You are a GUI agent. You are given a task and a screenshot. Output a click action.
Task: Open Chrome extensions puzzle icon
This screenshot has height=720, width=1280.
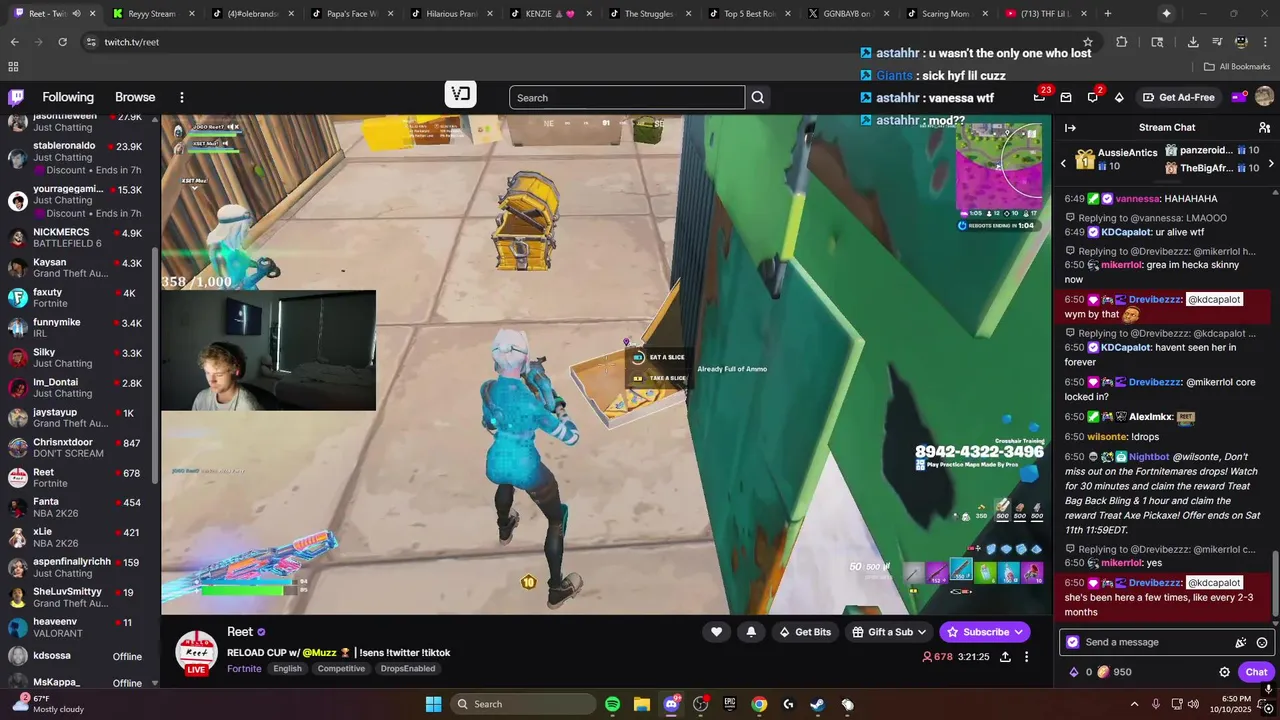tap(1121, 42)
